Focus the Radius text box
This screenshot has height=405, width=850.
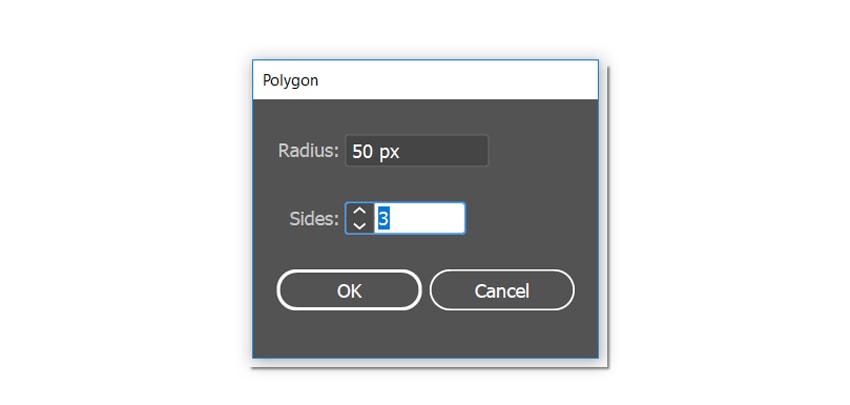pos(416,152)
